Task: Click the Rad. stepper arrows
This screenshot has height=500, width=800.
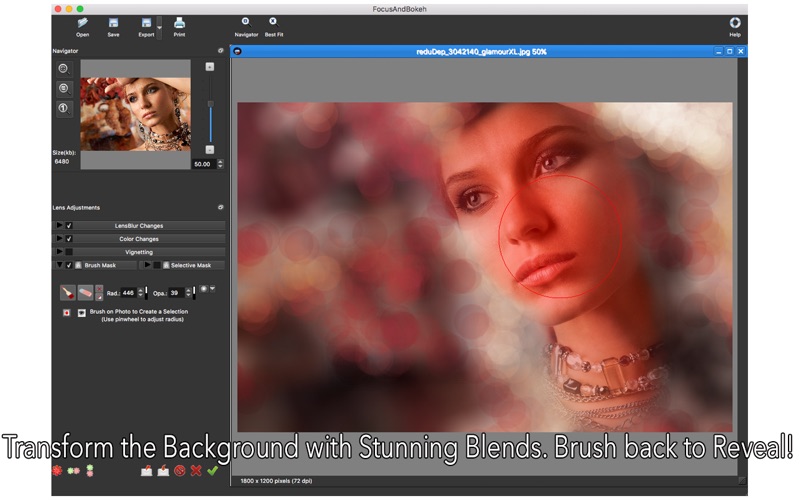Action: [140, 293]
